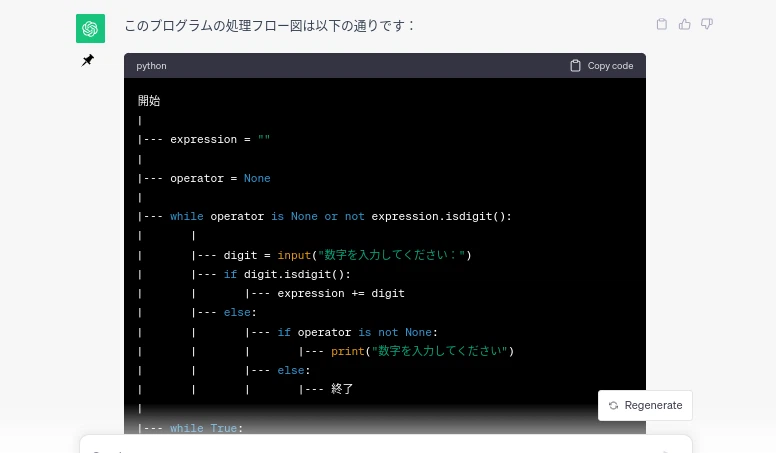Click the Japanese intro sentence above the code

[269, 26]
